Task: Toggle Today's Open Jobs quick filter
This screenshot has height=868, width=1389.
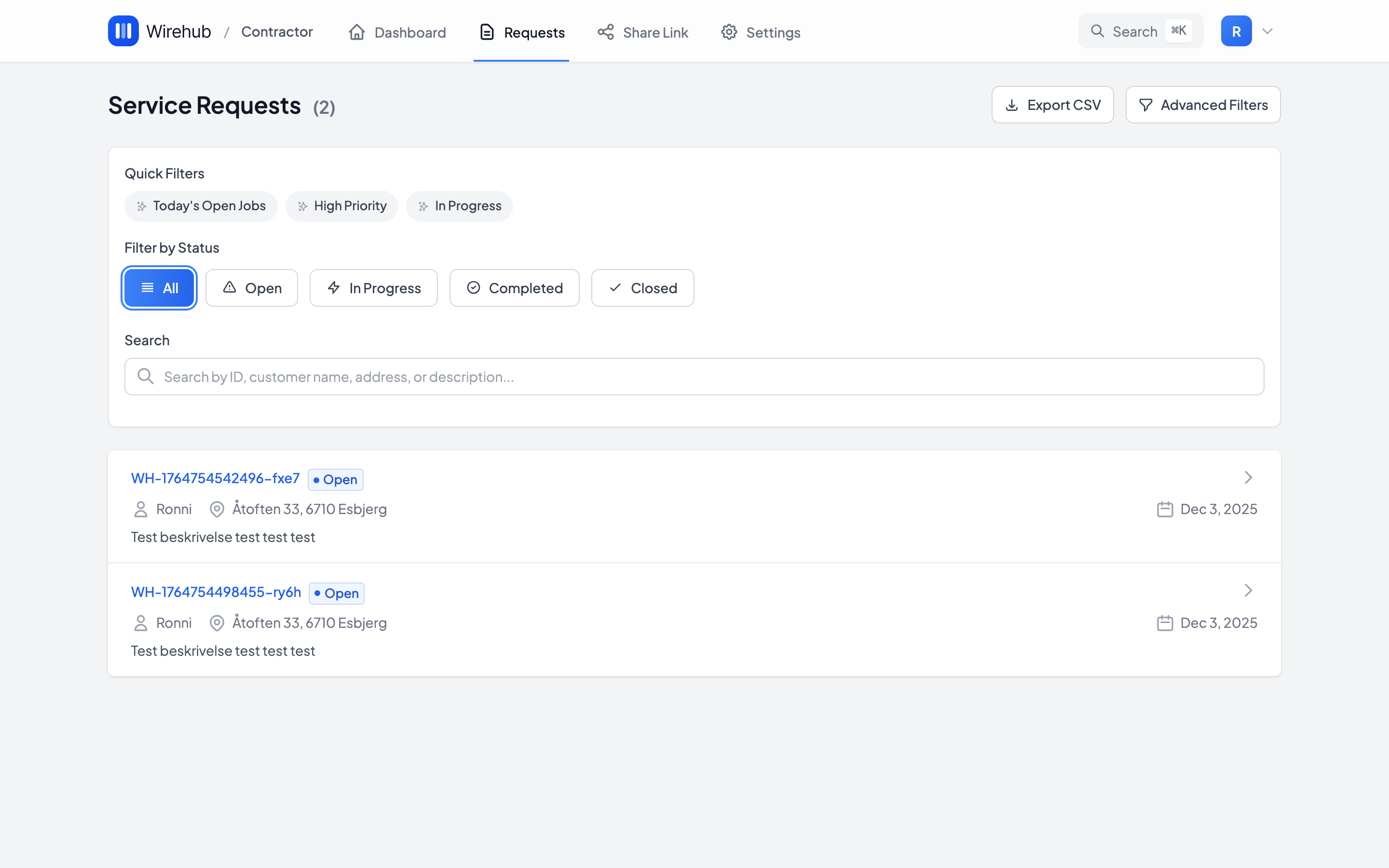Action: point(201,206)
